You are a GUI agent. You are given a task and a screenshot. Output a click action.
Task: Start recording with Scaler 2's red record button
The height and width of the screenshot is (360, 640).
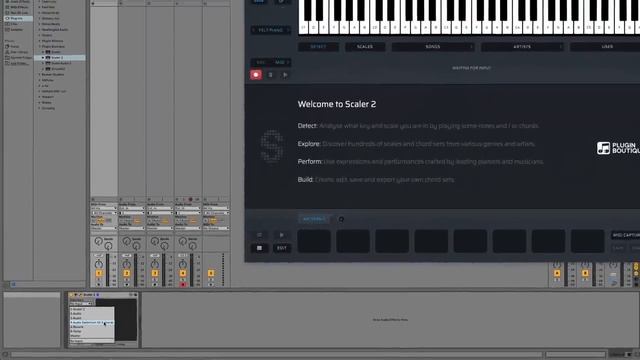click(256, 75)
